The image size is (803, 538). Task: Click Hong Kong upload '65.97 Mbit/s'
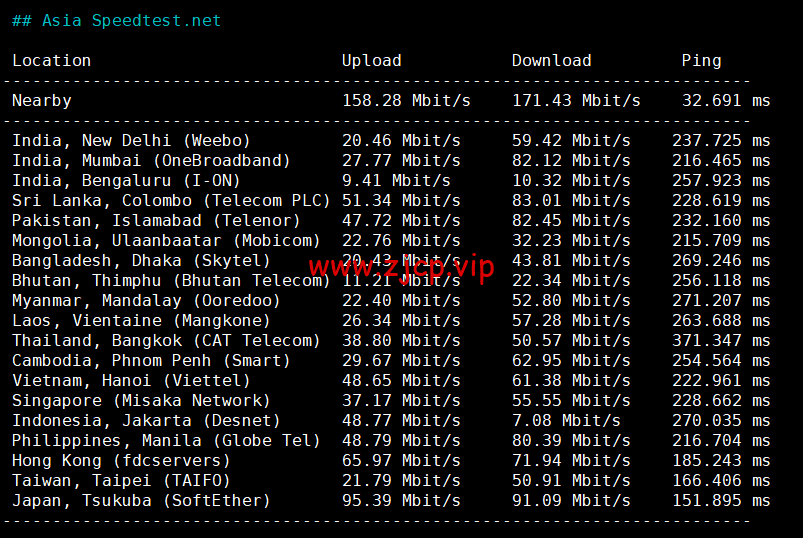pos(401,460)
